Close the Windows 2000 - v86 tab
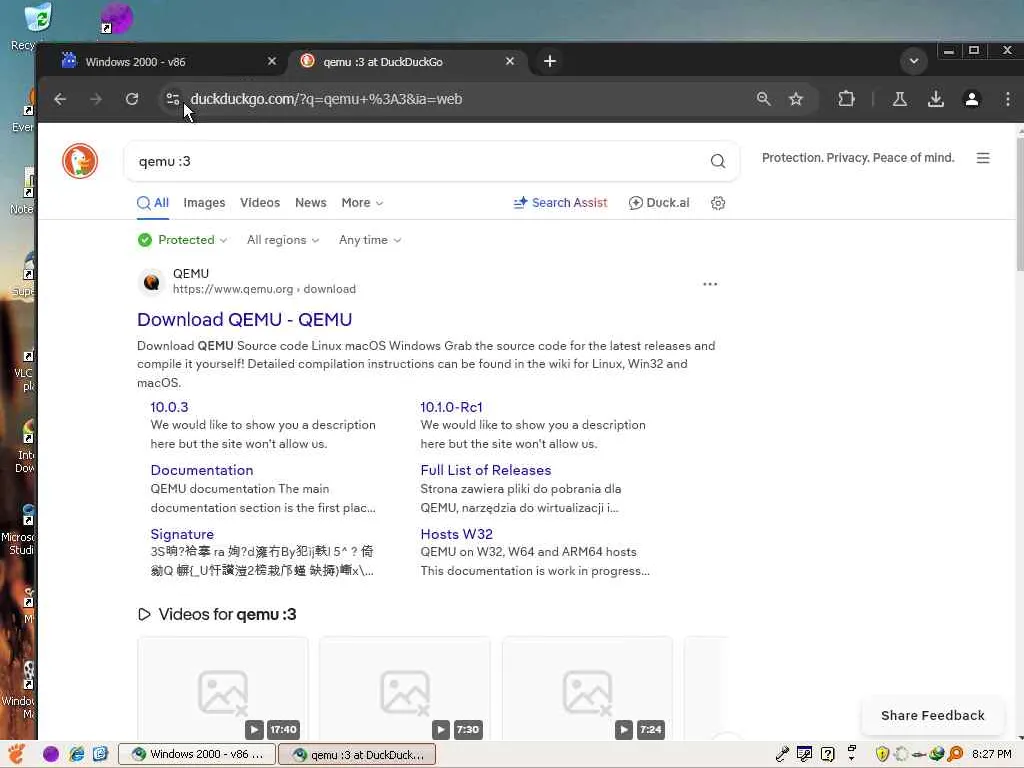 click(272, 61)
